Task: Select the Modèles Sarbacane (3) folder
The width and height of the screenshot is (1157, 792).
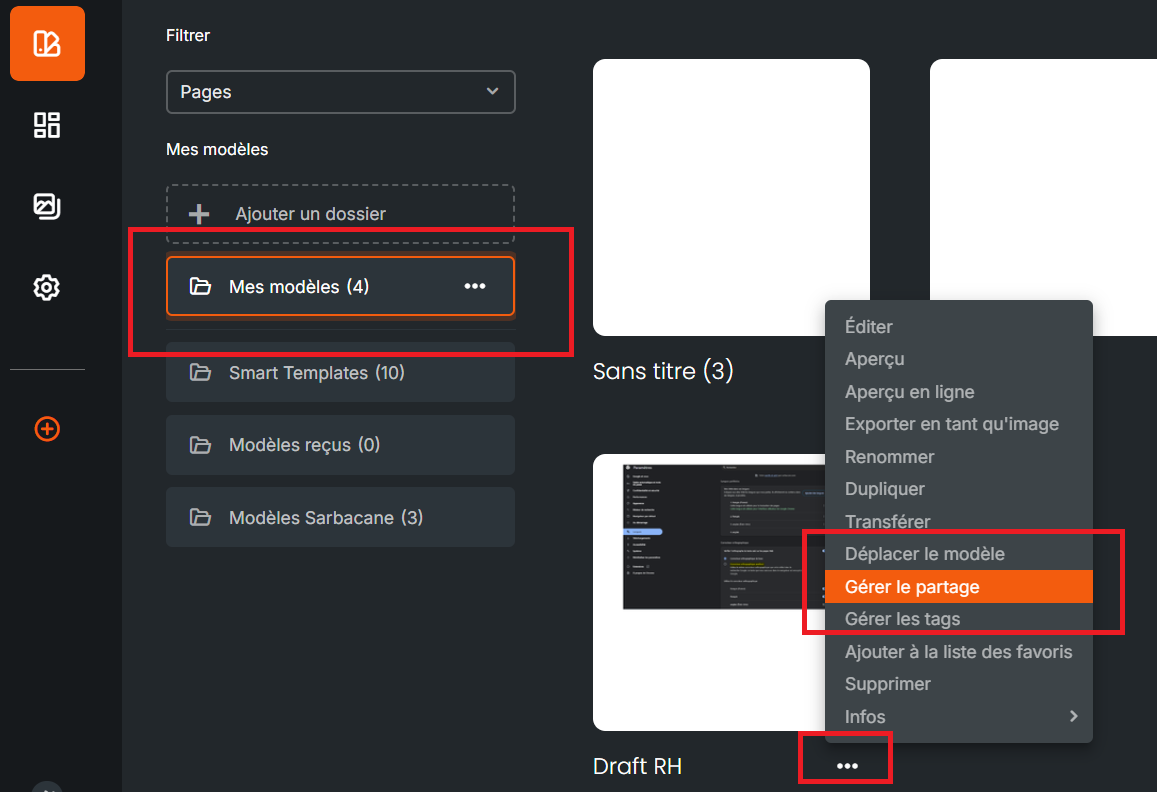Action: pos(340,517)
